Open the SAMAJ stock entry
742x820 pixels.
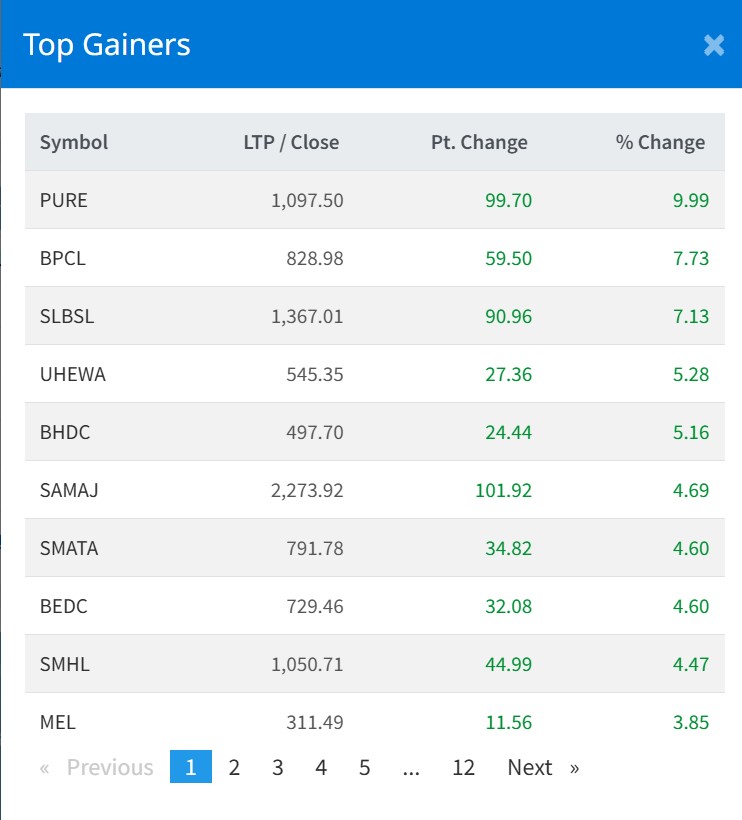pyautogui.click(x=69, y=490)
